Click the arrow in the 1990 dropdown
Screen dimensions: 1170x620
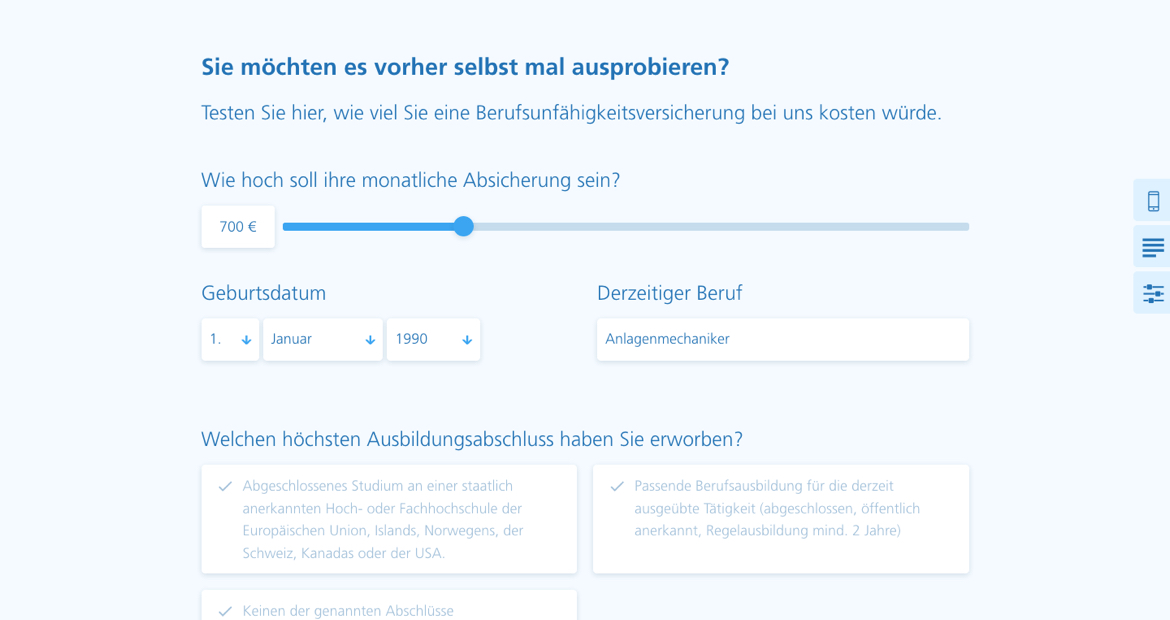point(467,340)
